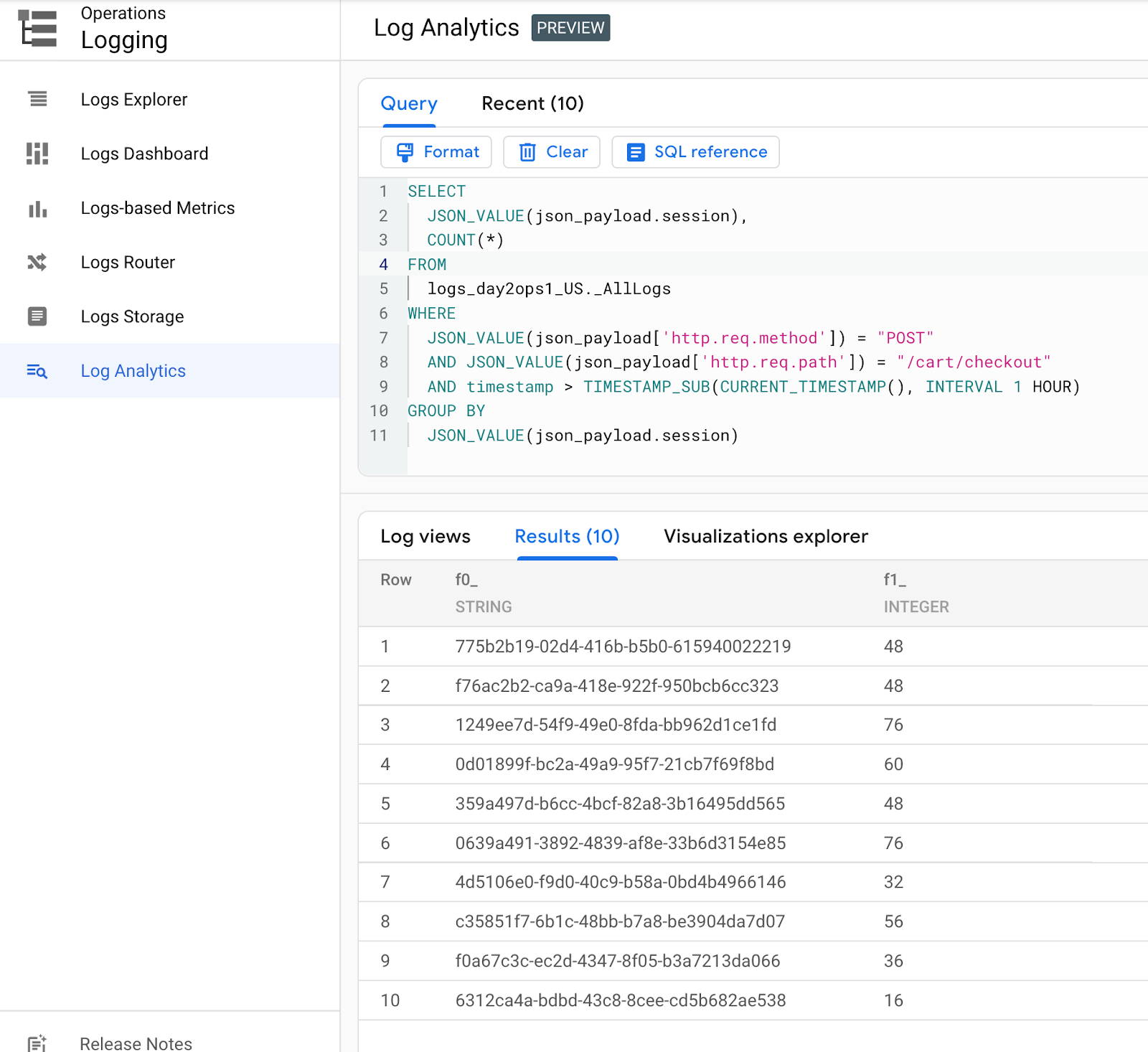Click session 0d01899f-bc2a-49a9-95f7-21cb7f69f8bd

[x=615, y=764]
